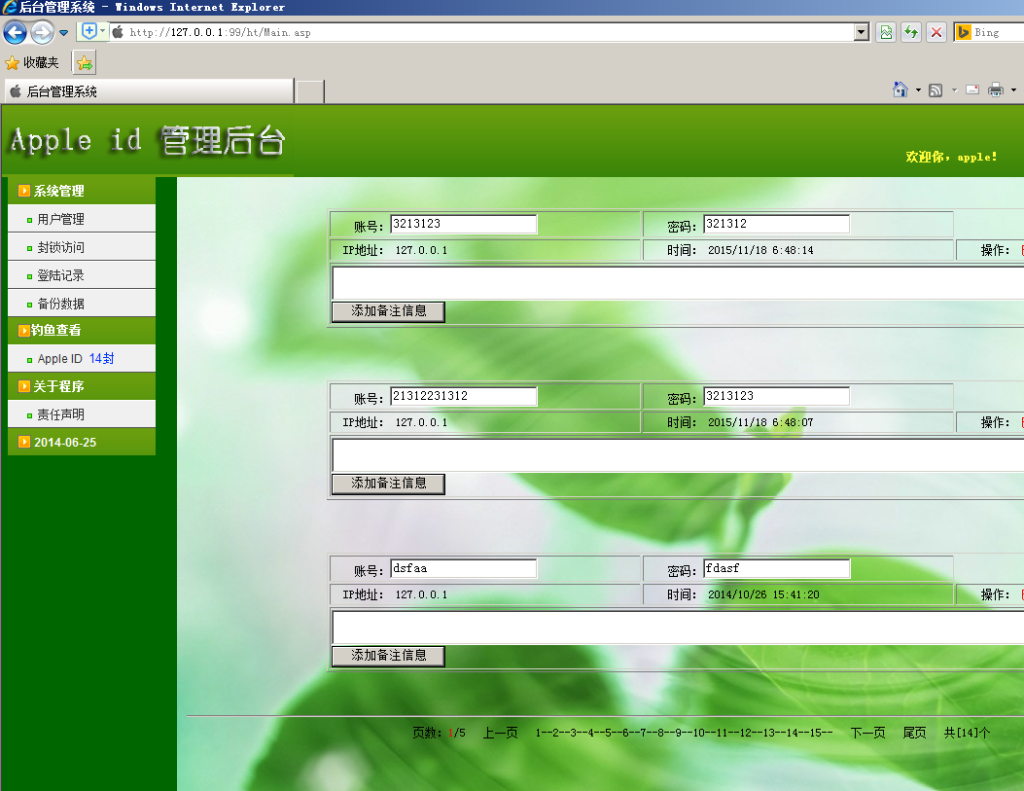Click the Bing search box

[x=999, y=32]
